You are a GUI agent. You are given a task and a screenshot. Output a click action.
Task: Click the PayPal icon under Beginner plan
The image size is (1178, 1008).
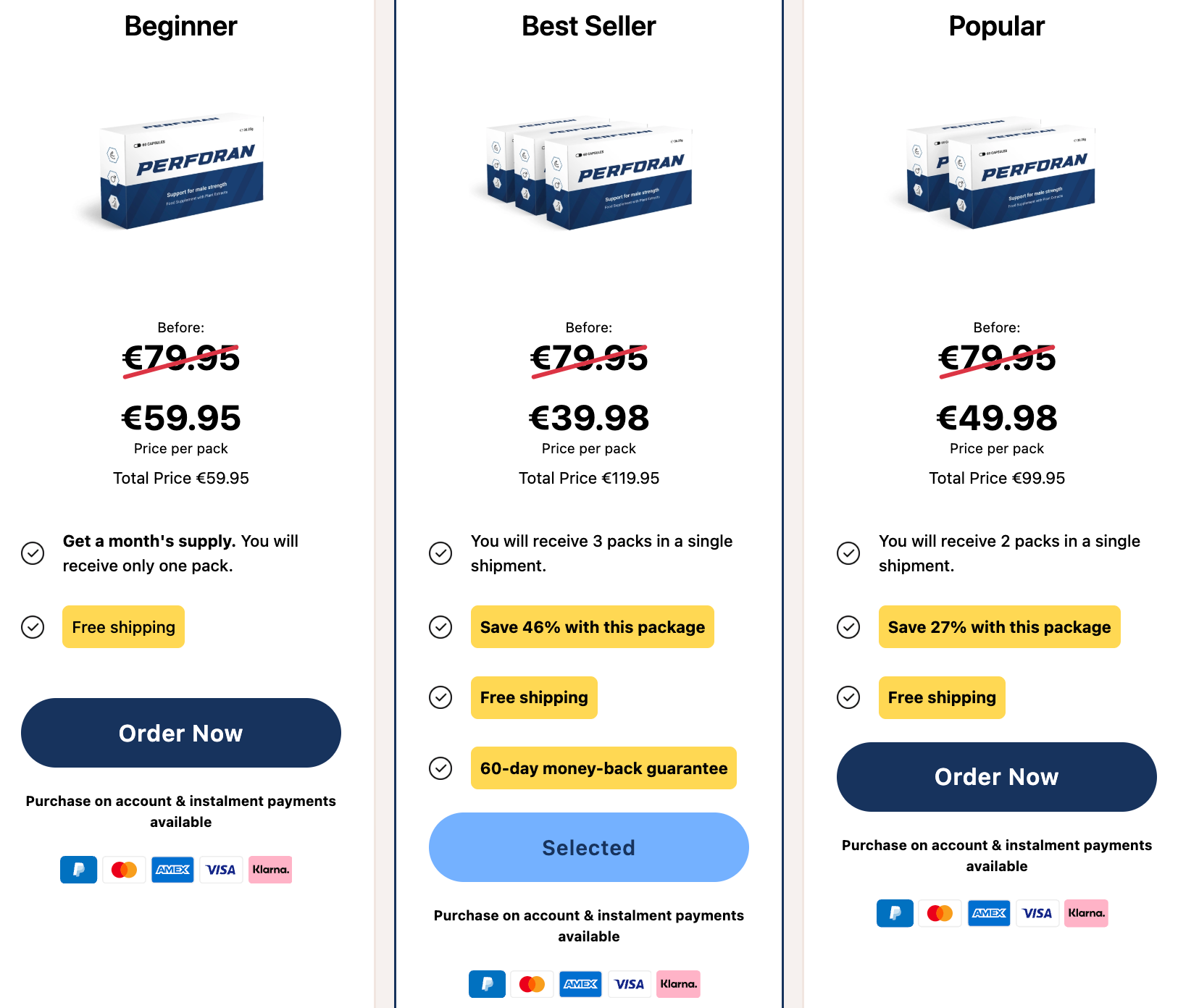coord(78,870)
